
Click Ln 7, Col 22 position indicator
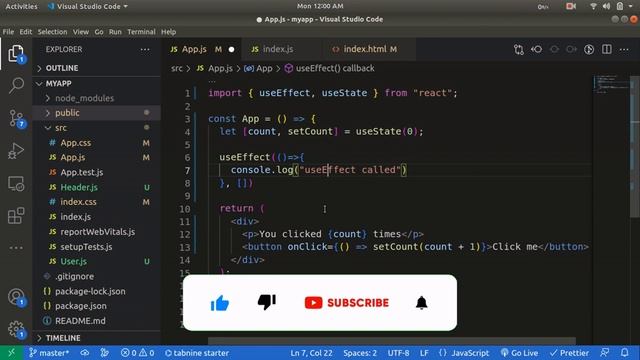tap(311, 353)
